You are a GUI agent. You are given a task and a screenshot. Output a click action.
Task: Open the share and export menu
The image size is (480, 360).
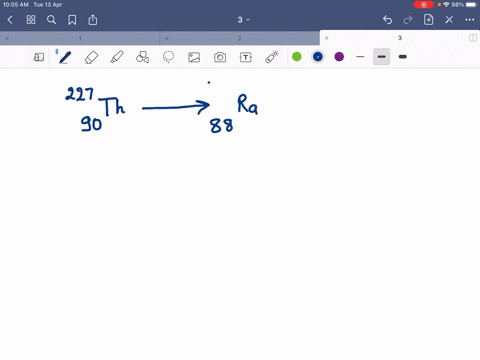(93, 20)
